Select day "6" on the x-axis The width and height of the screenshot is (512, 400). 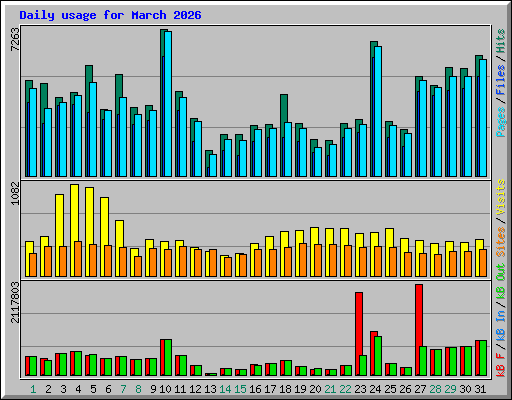coord(108,389)
